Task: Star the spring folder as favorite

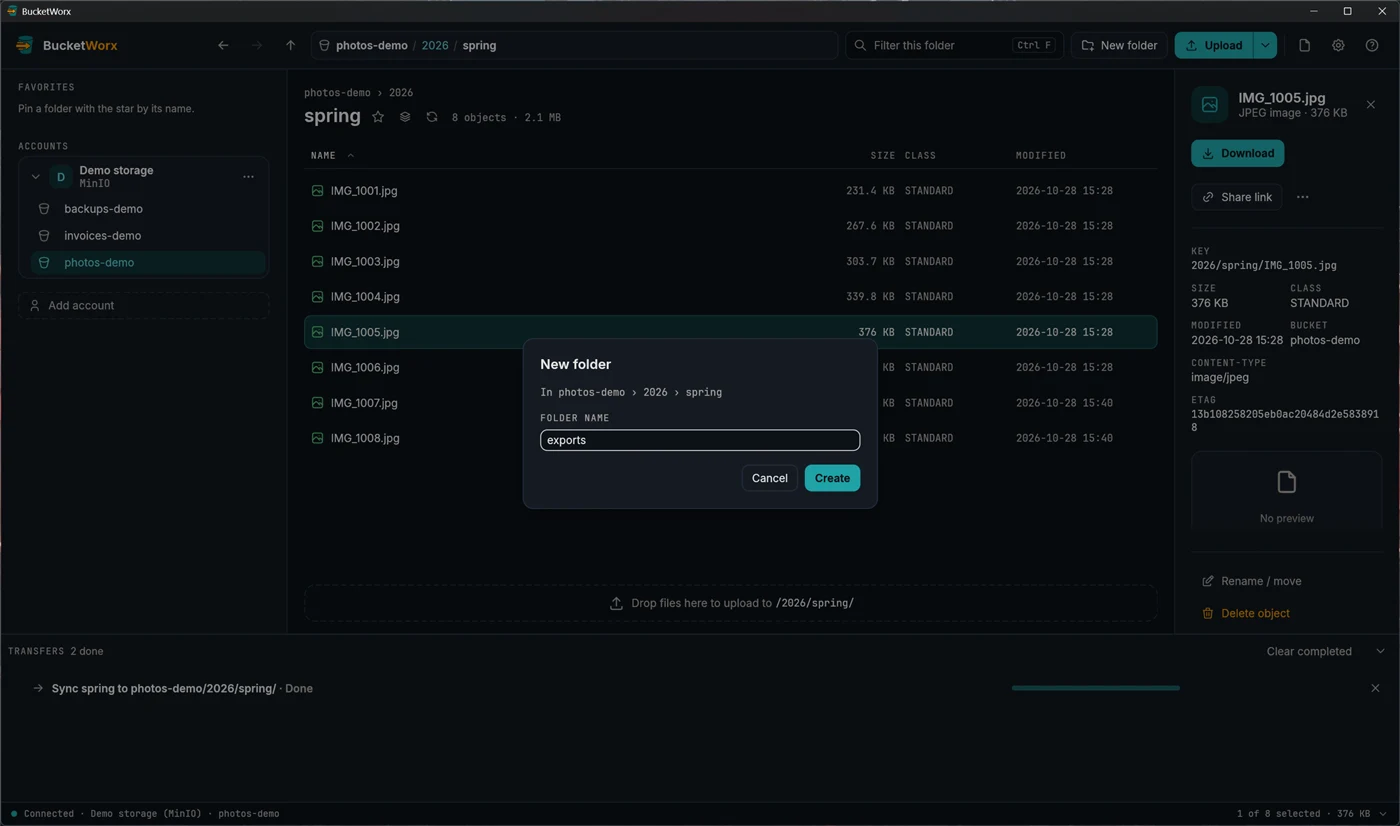Action: pyautogui.click(x=378, y=117)
